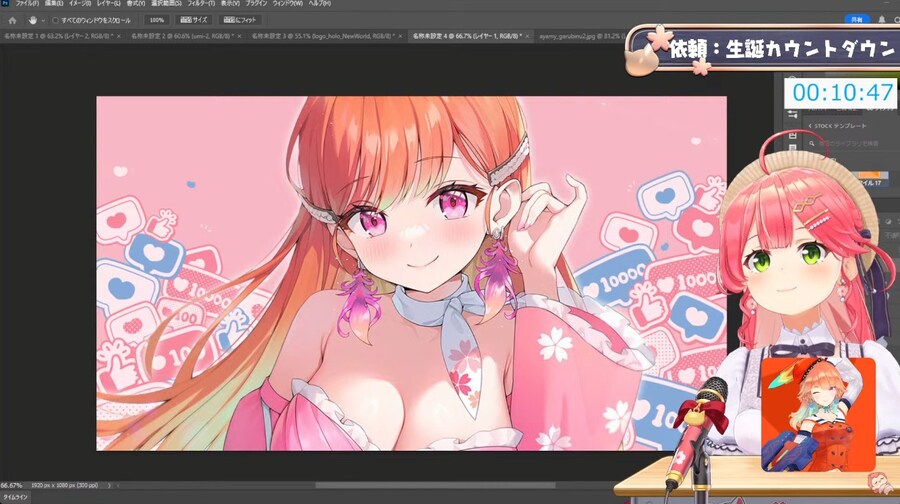Screen dimensions: 900x504
Task: Expand the status bar info arrow
Action: [109, 486]
